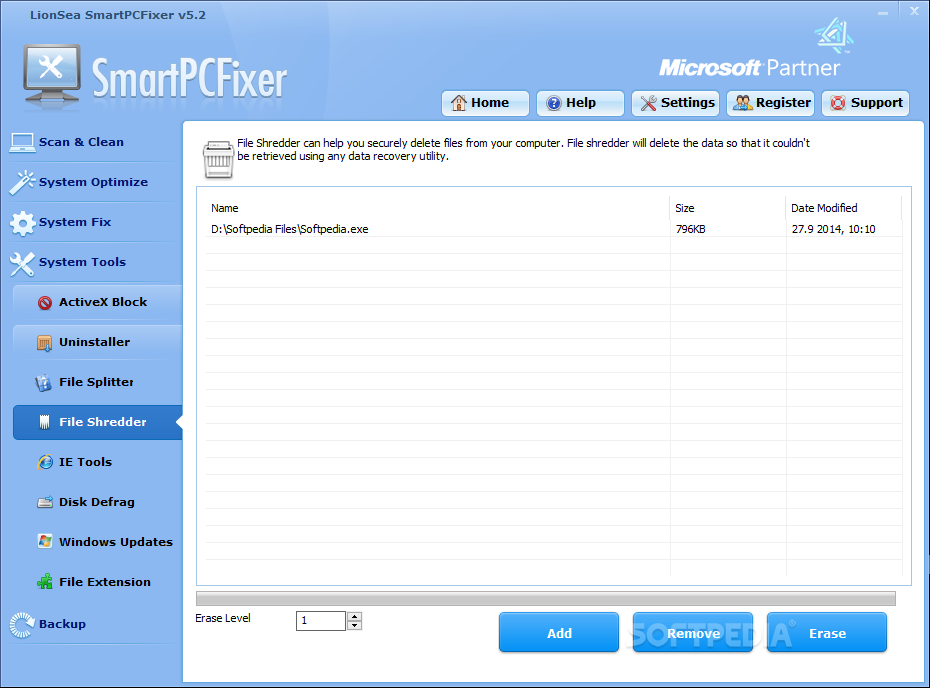This screenshot has width=930, height=688.
Task: Click the Disk Defrag drive icon
Action: pos(45,502)
